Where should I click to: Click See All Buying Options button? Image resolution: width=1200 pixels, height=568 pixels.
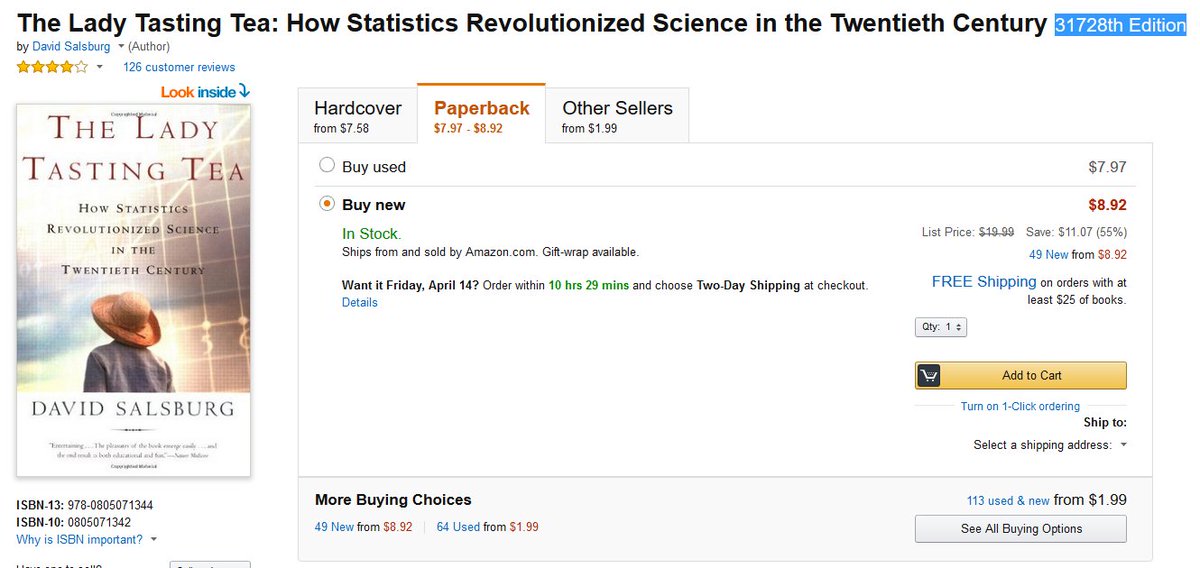pyautogui.click(x=1020, y=529)
